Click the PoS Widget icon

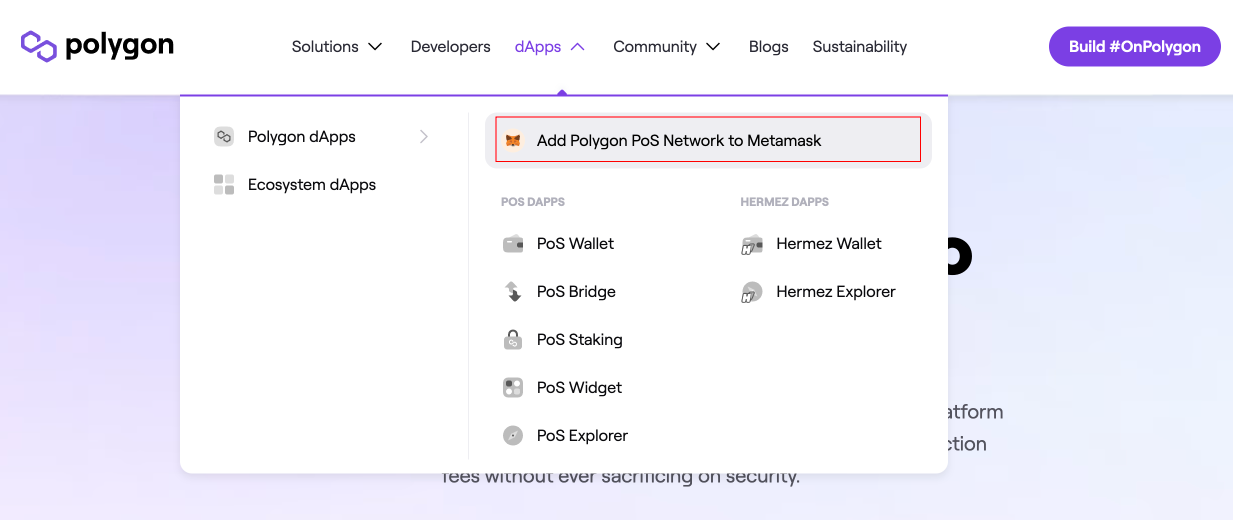click(513, 388)
